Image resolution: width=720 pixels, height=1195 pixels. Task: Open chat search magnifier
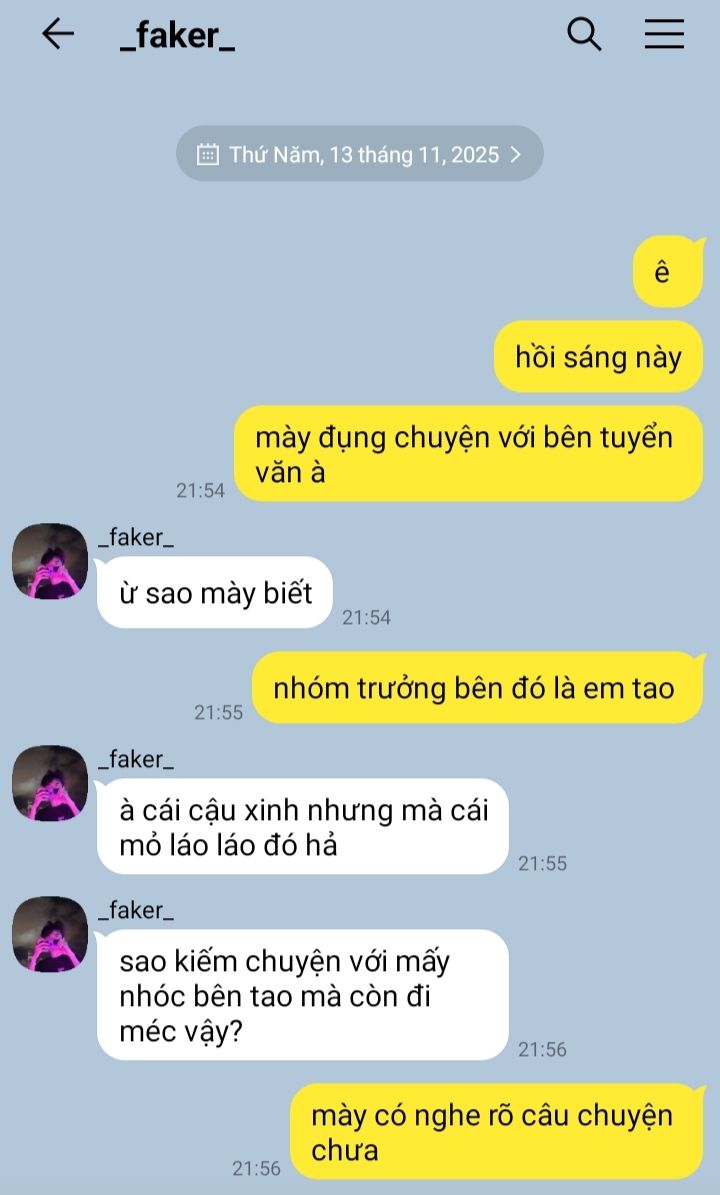584,34
